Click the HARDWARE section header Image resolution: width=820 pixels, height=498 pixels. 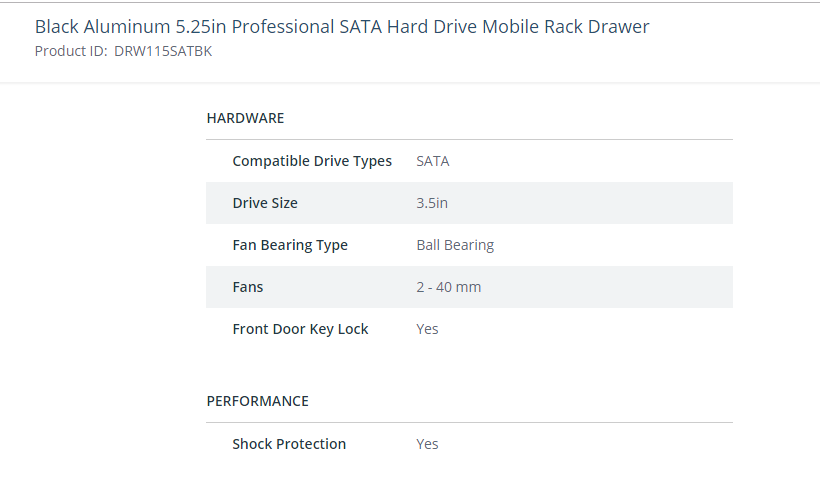pyautogui.click(x=245, y=118)
